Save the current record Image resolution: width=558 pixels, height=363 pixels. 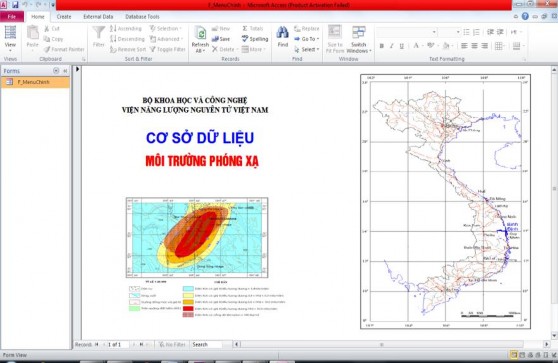[221, 39]
